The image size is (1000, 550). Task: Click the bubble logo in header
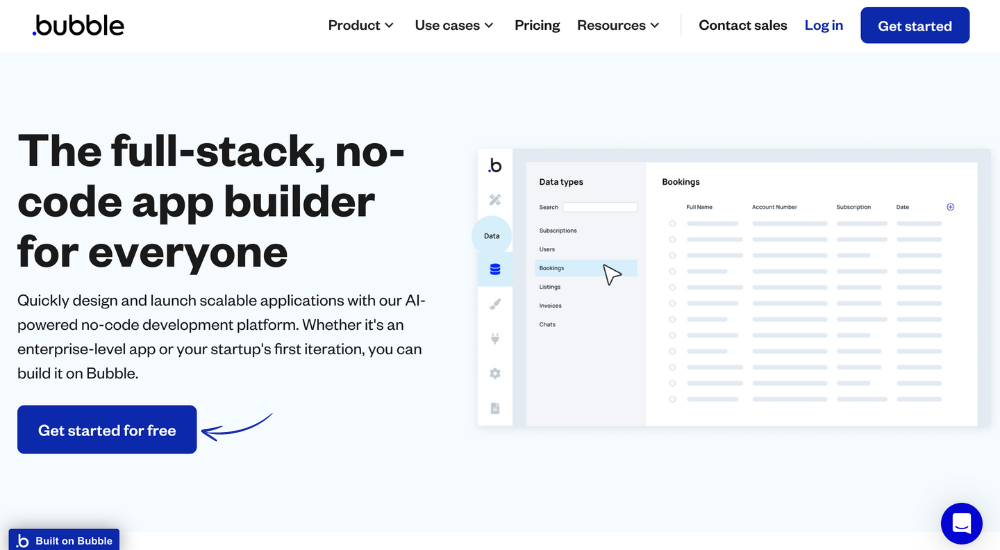pos(78,26)
